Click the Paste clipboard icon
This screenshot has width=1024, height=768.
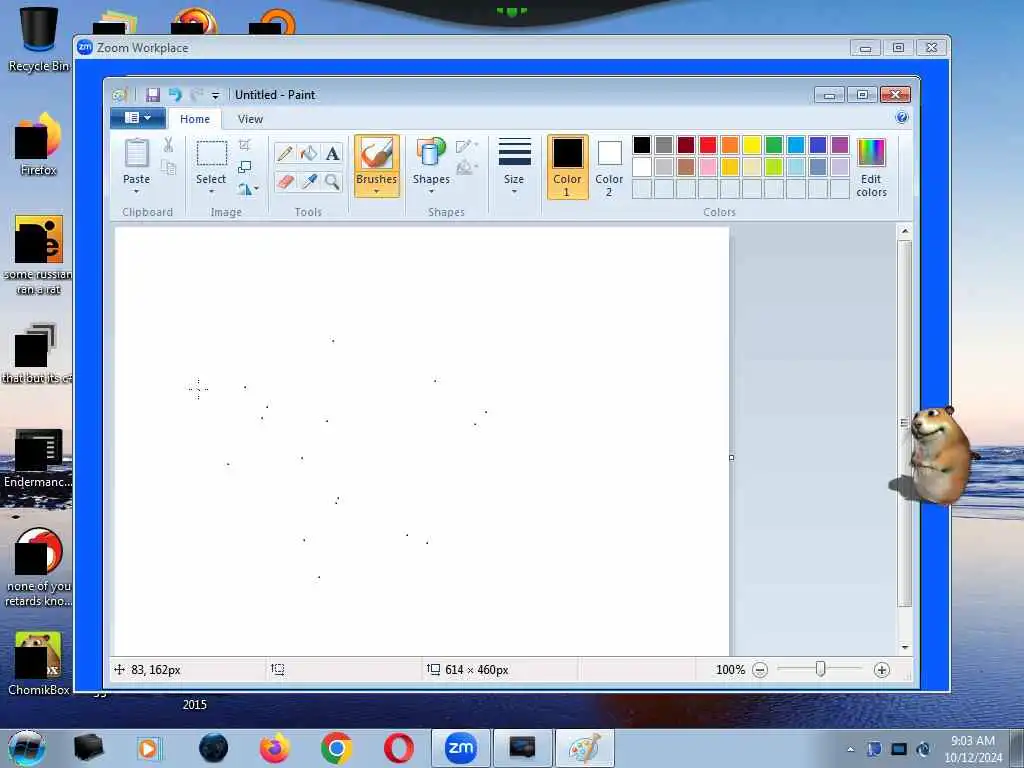(136, 154)
